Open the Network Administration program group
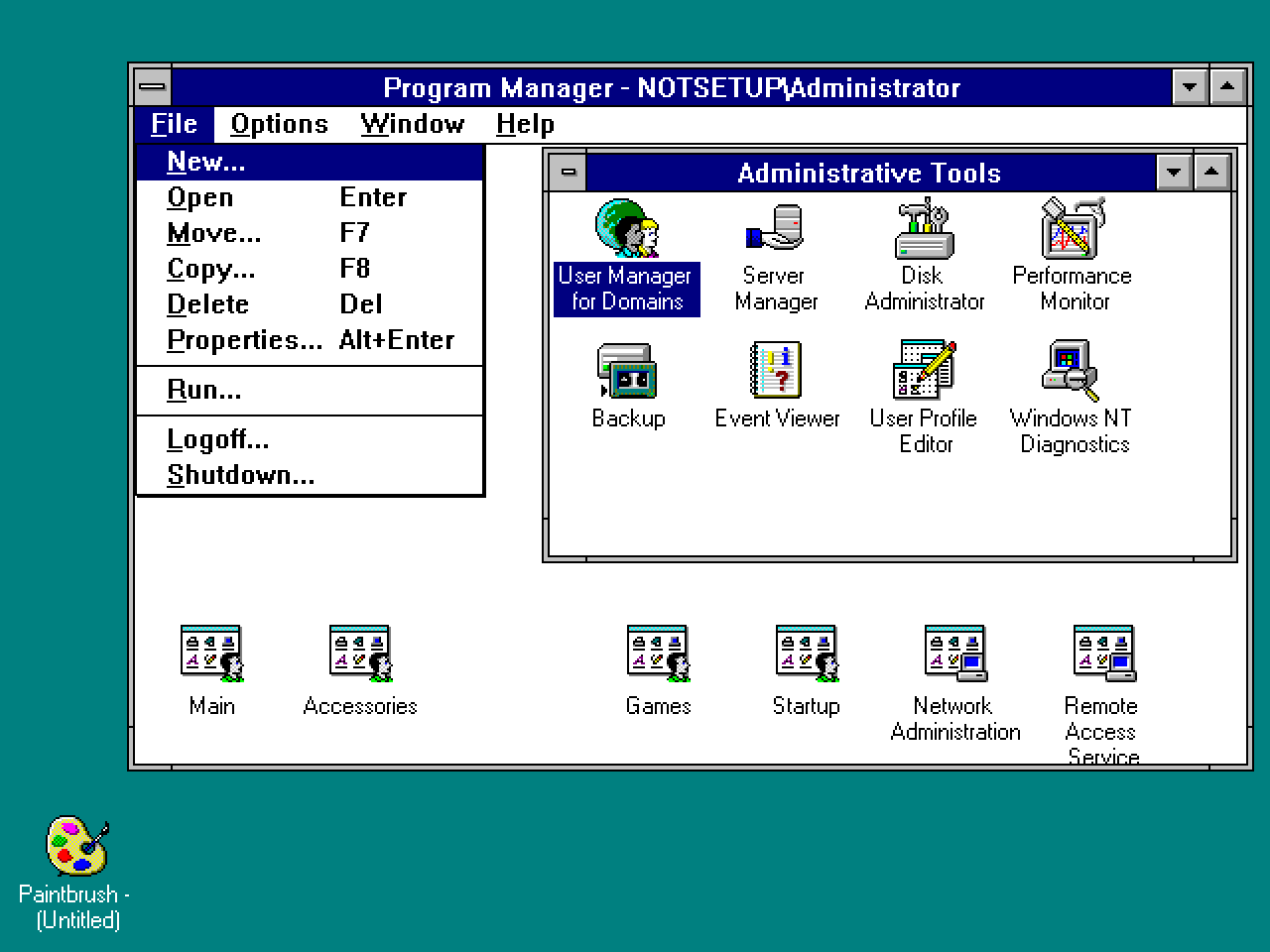 953,653
